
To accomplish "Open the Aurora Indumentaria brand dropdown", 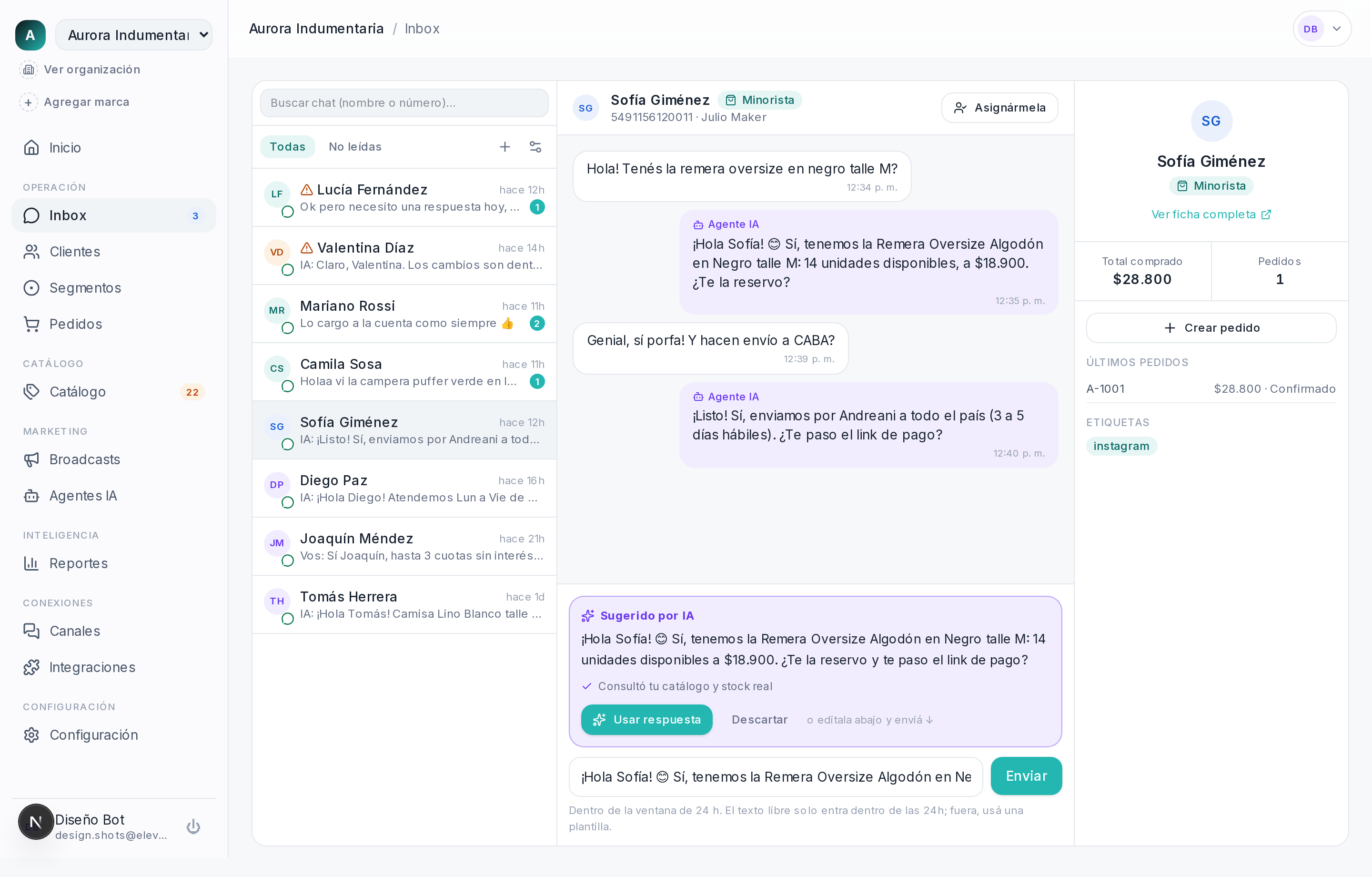I will point(134,35).
